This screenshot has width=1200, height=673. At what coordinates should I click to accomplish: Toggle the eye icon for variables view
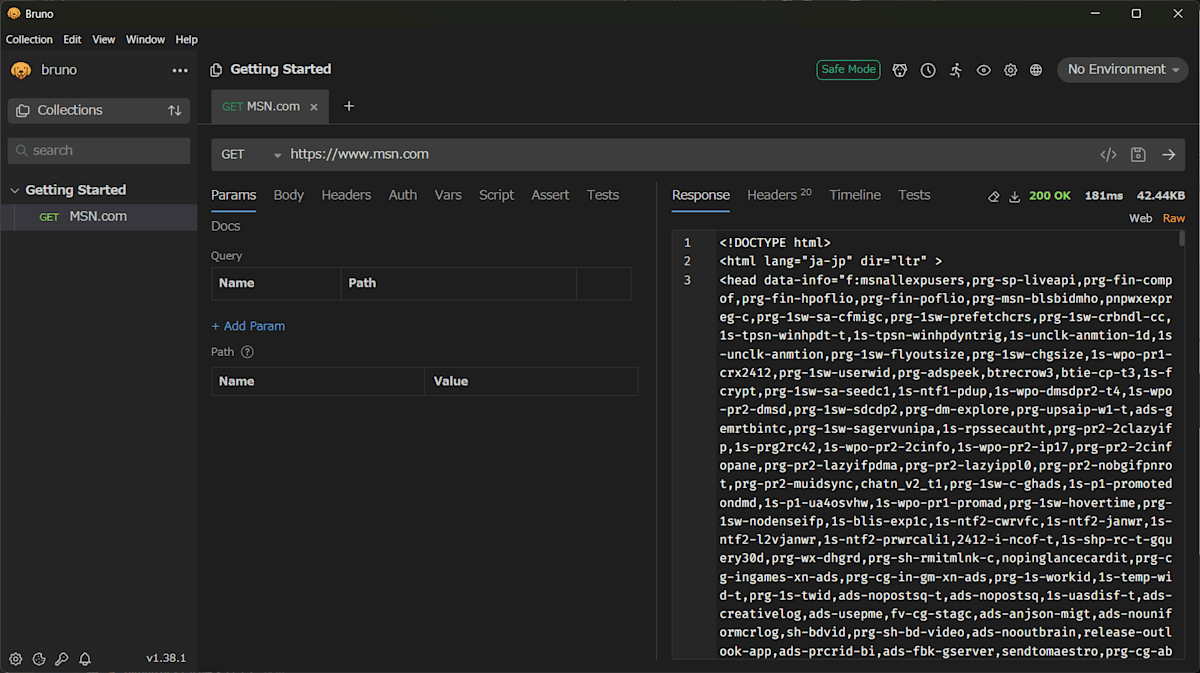pos(984,70)
